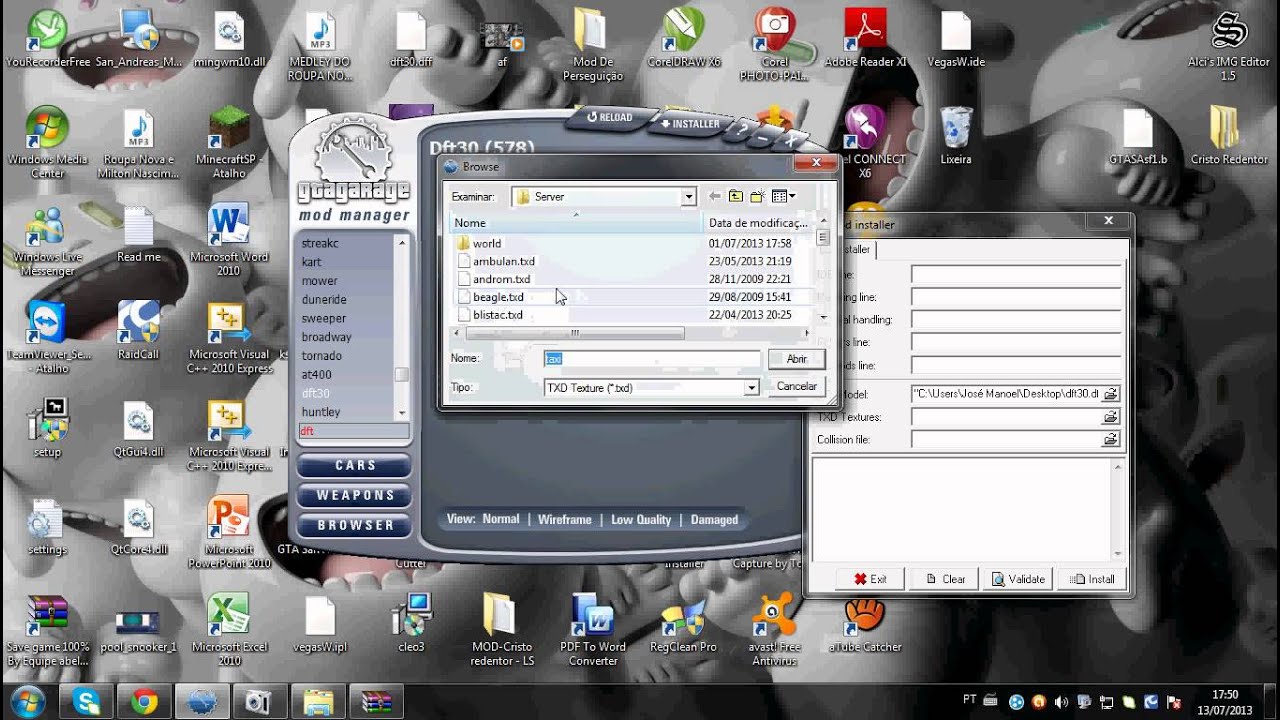The image size is (1280, 720).
Task: Click the RELOAD button in mod manager
Action: click(609, 117)
